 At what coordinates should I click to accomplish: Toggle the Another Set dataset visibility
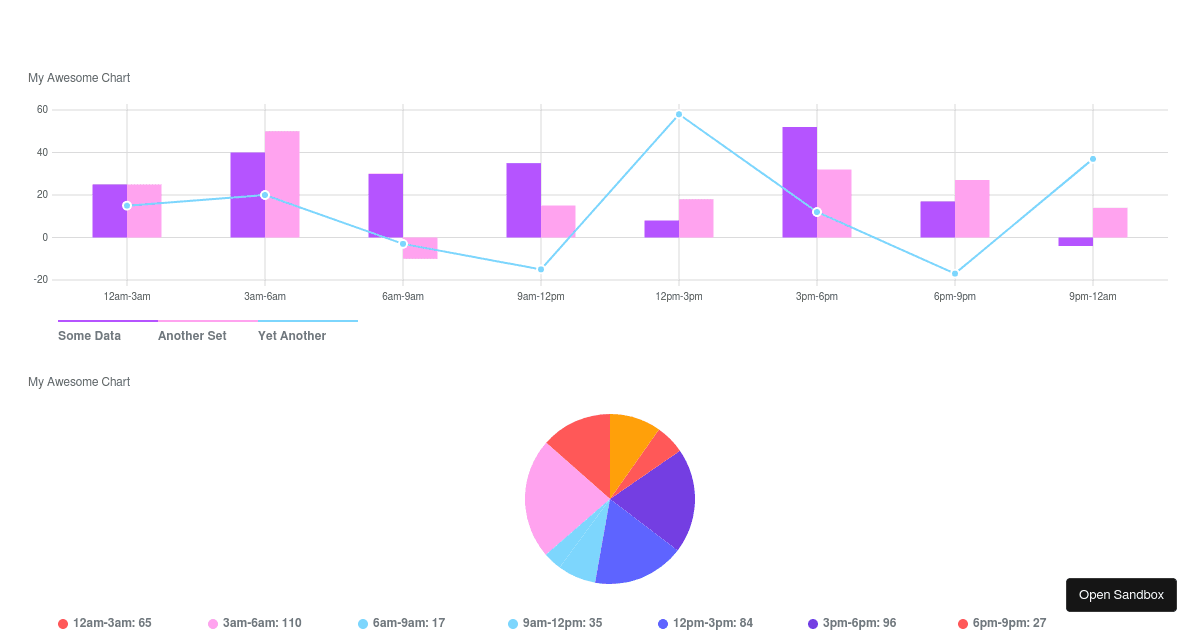coord(192,335)
